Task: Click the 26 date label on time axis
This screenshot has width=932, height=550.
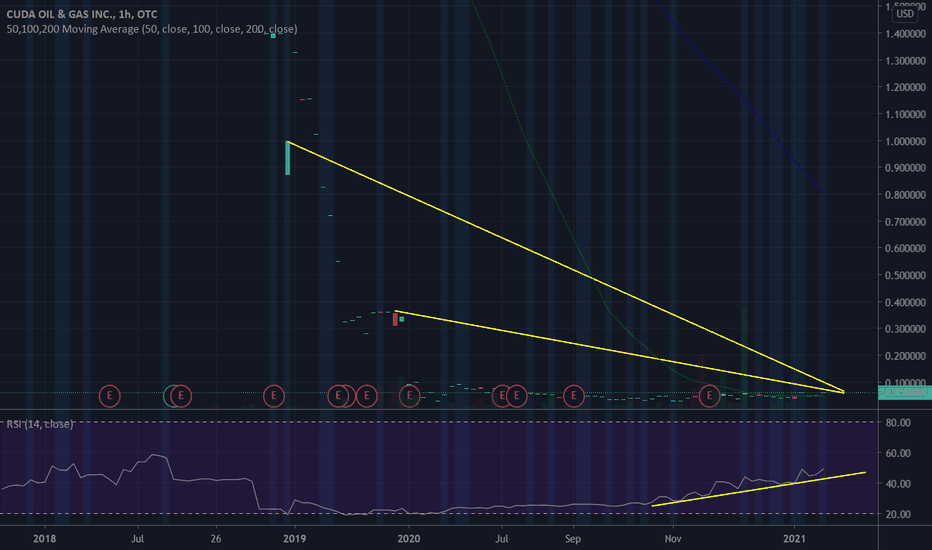Action: click(216, 539)
